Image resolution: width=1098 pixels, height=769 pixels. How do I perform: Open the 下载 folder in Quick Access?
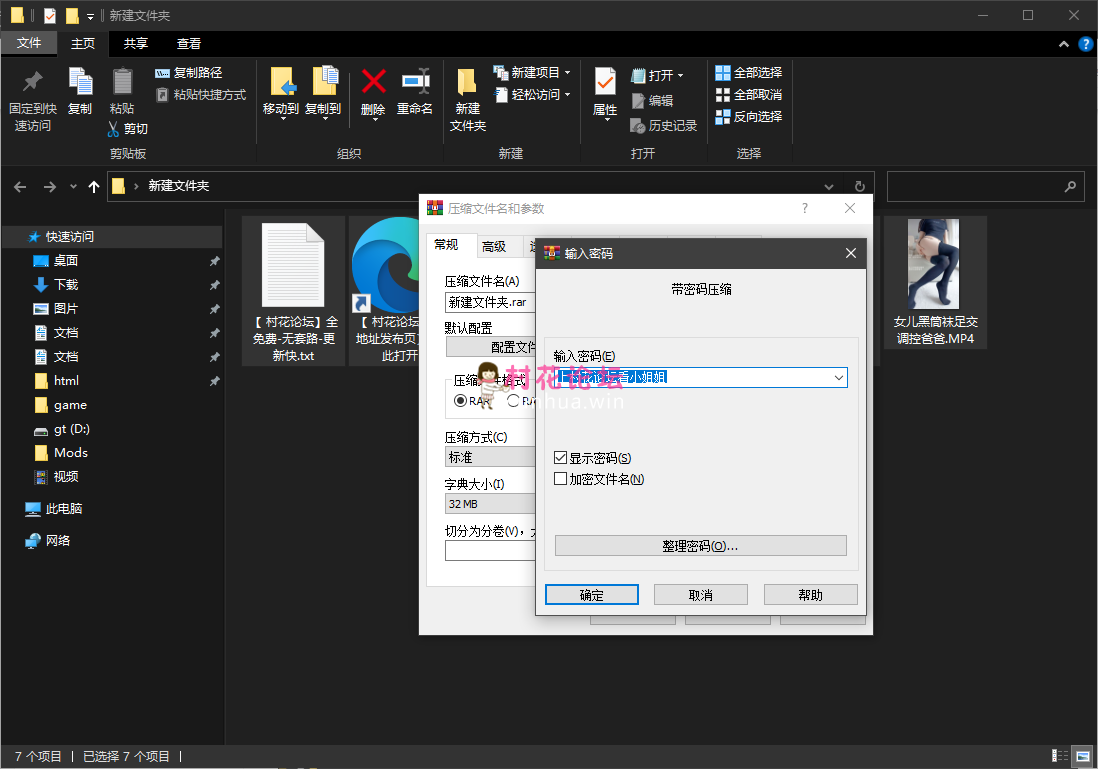point(66,285)
